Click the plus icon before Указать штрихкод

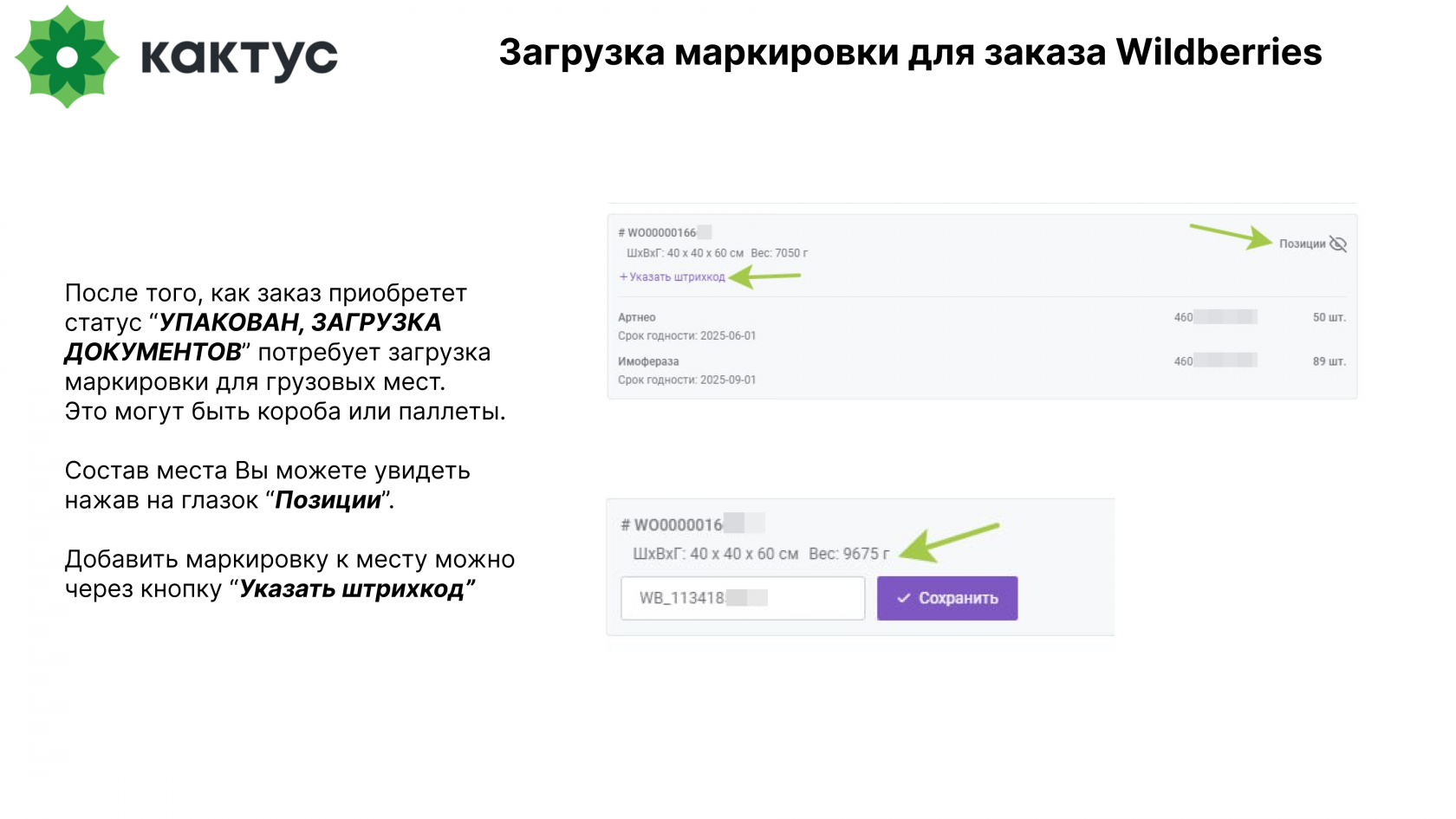point(623,277)
